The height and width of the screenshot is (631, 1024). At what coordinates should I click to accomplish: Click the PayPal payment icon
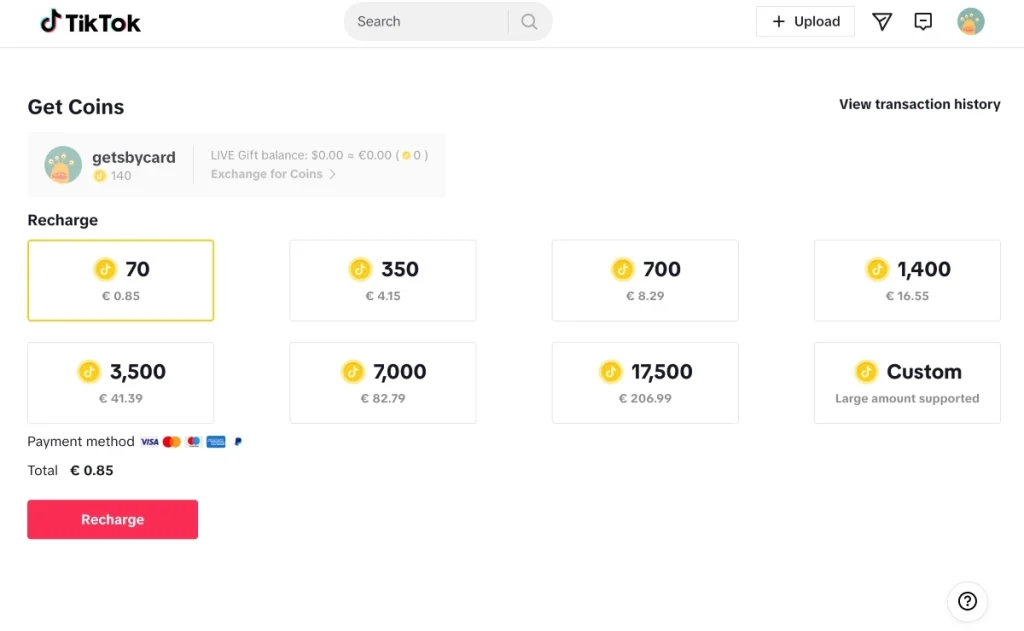238,442
